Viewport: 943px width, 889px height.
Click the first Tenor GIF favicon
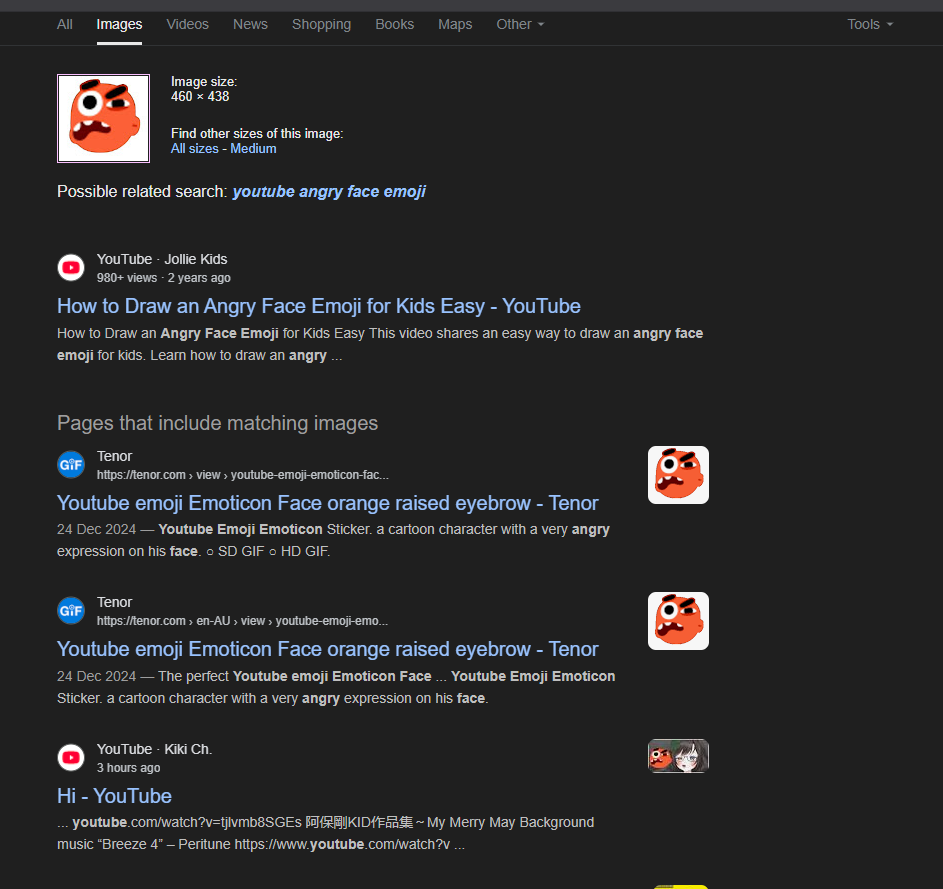click(71, 464)
